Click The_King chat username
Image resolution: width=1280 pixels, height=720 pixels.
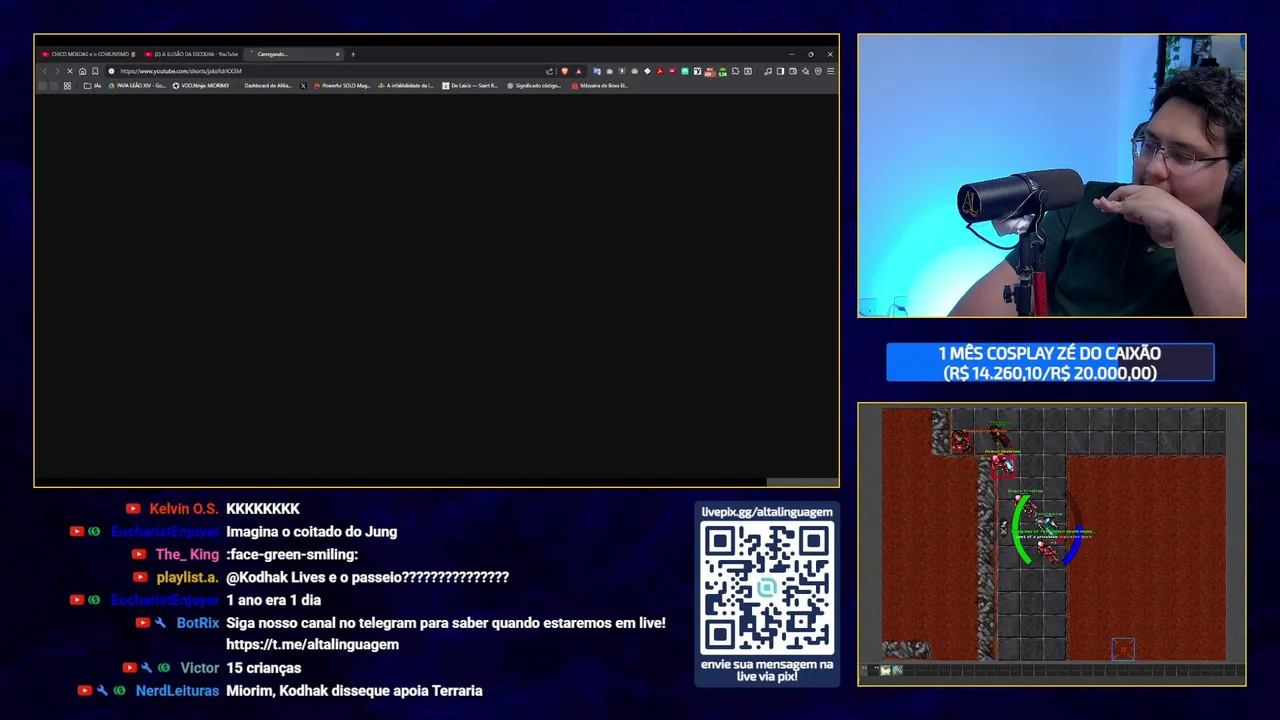pyautogui.click(x=187, y=554)
